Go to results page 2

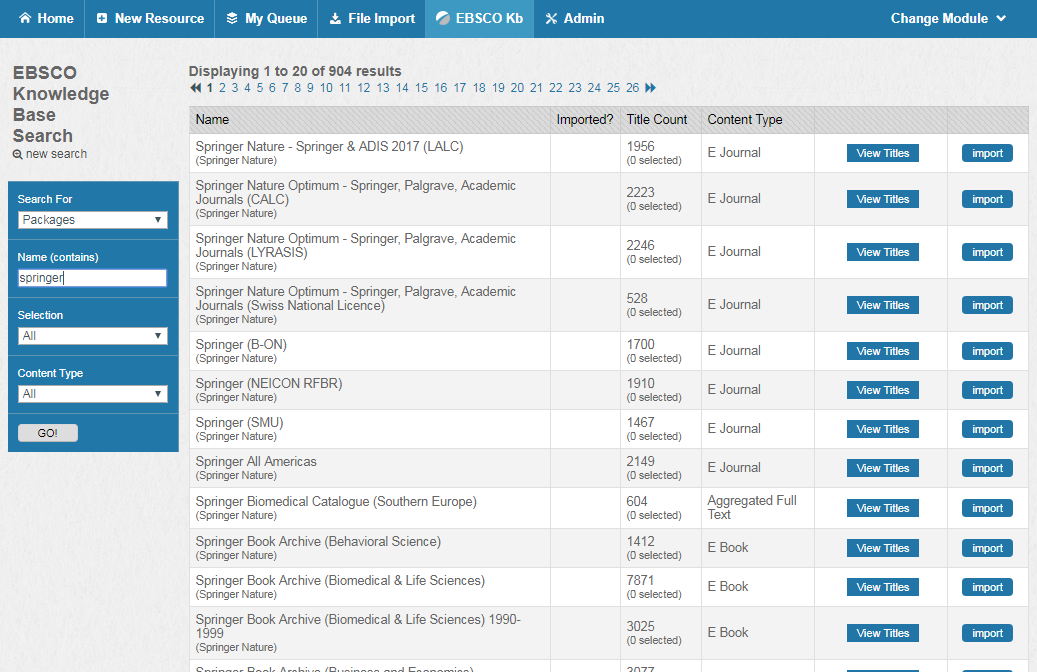coord(222,88)
